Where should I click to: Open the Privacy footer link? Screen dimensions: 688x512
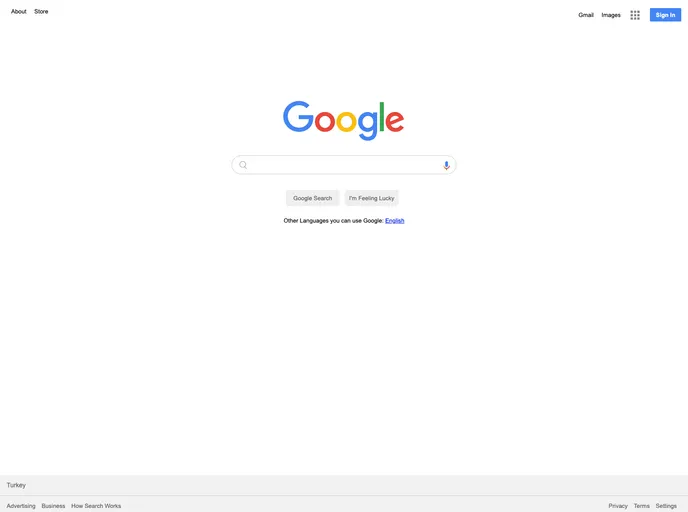[x=618, y=506]
